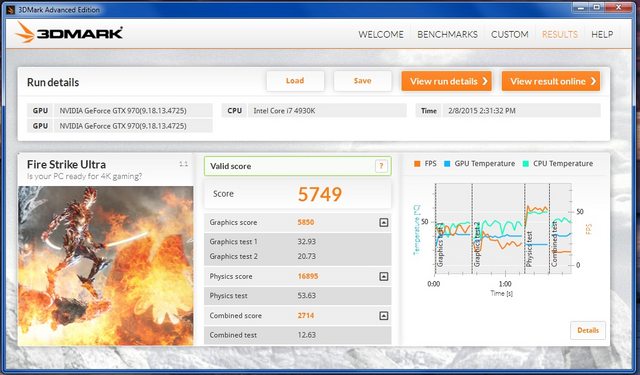The image size is (640, 375).
Task: Go to the Welcome tab
Action: [x=381, y=35]
